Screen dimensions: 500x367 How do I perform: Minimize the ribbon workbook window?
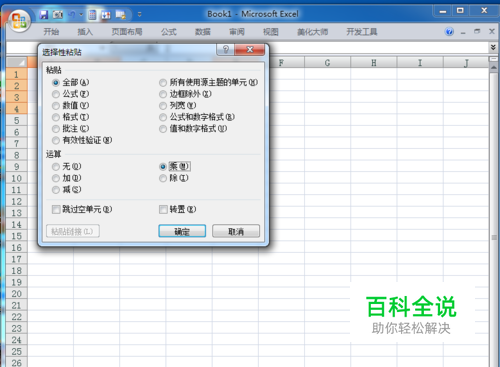[x=463, y=32]
